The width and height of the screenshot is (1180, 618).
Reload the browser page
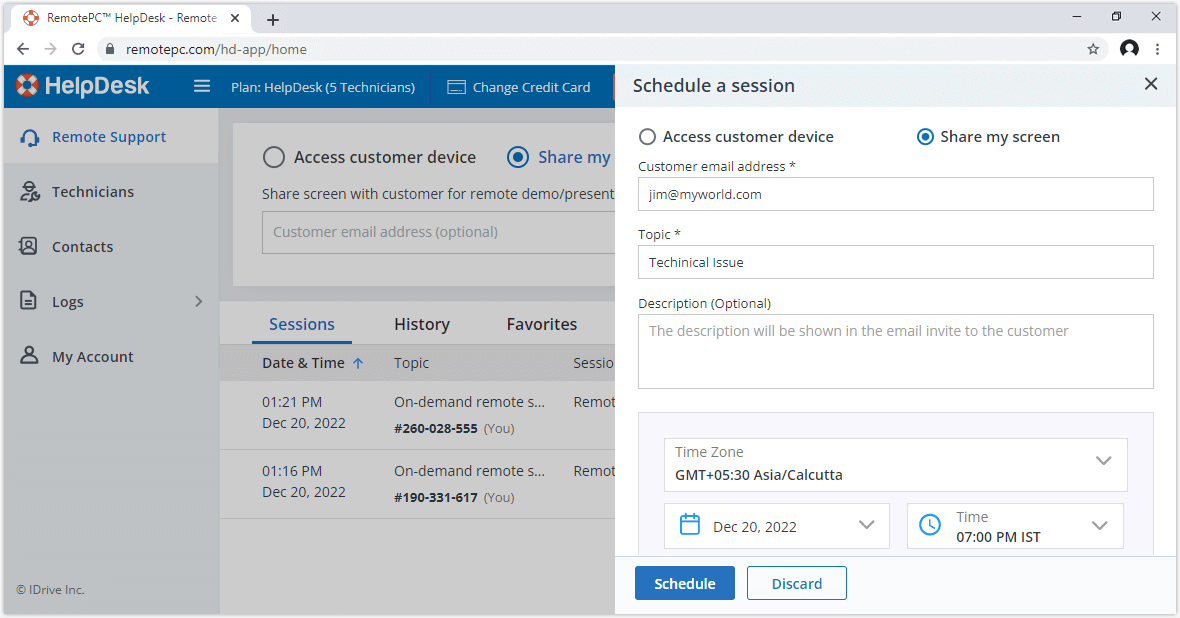tap(78, 49)
